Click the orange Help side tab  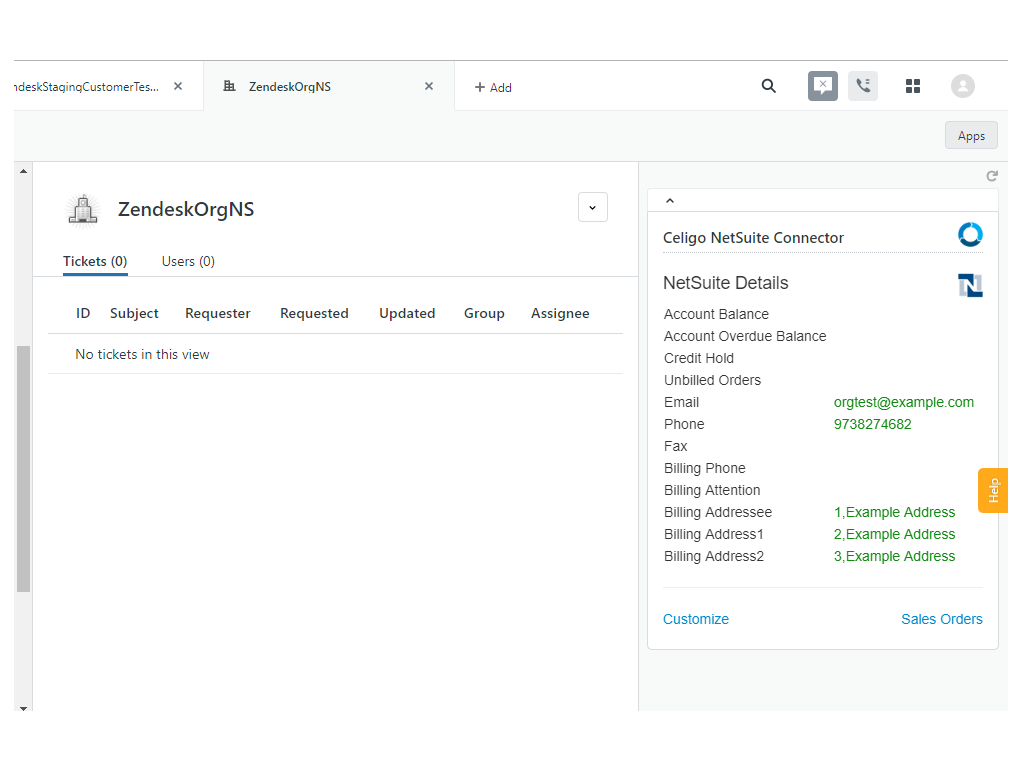(x=993, y=490)
